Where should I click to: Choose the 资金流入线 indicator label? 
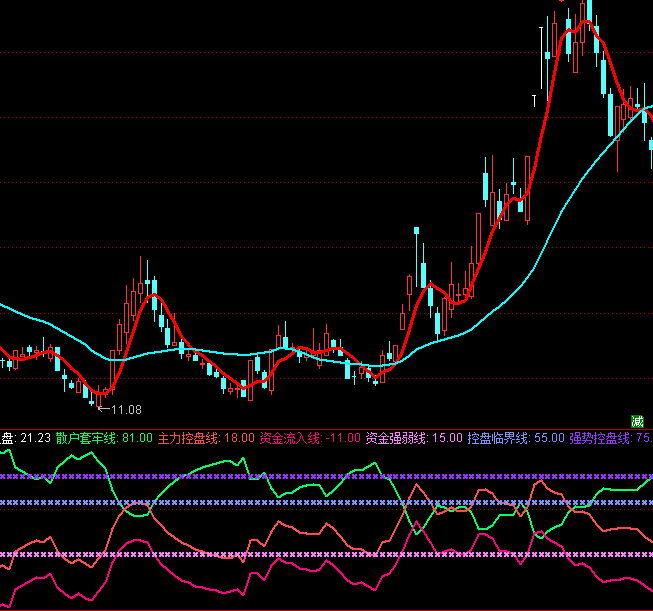point(291,437)
